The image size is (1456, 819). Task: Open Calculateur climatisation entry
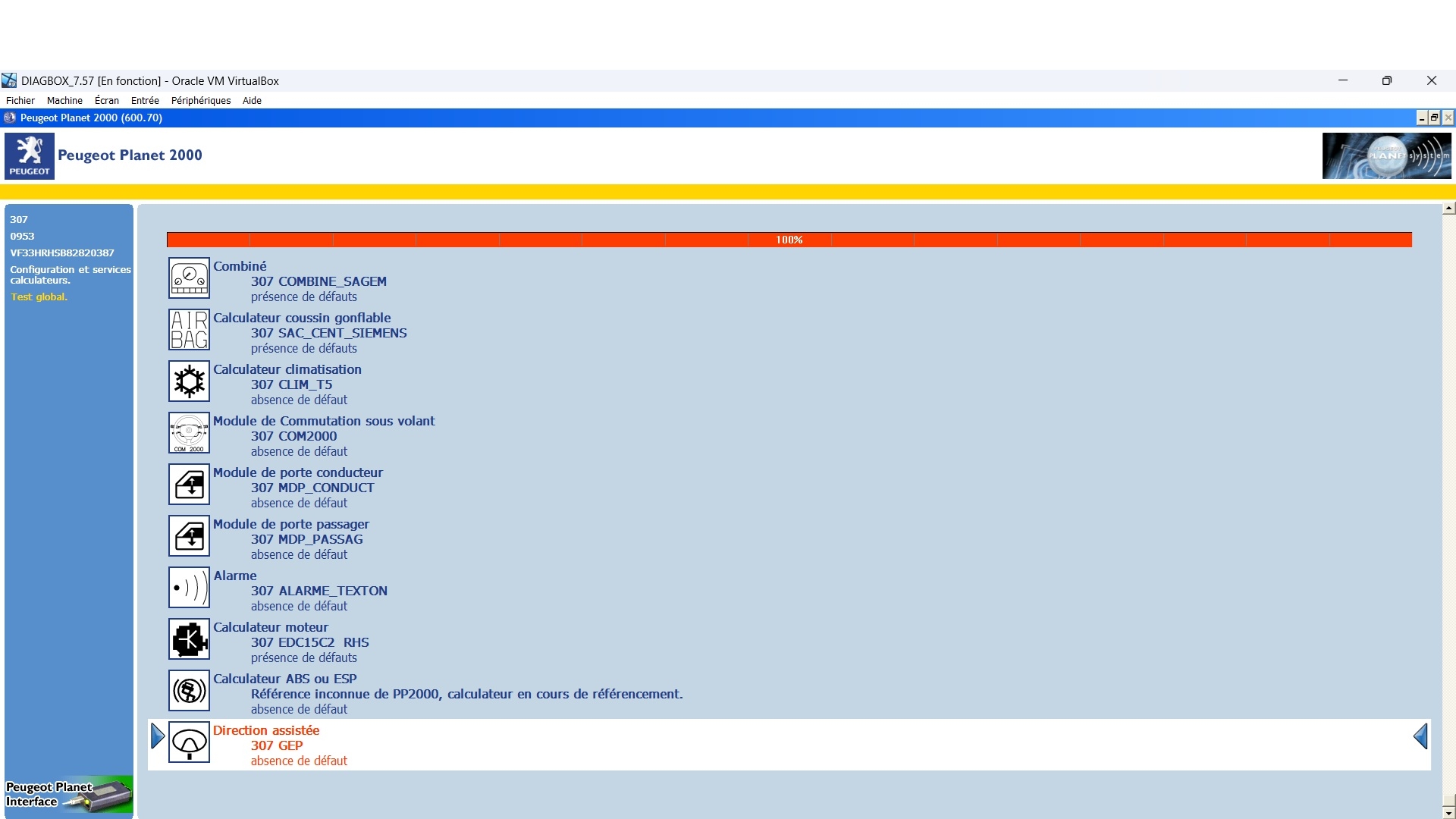tap(287, 369)
